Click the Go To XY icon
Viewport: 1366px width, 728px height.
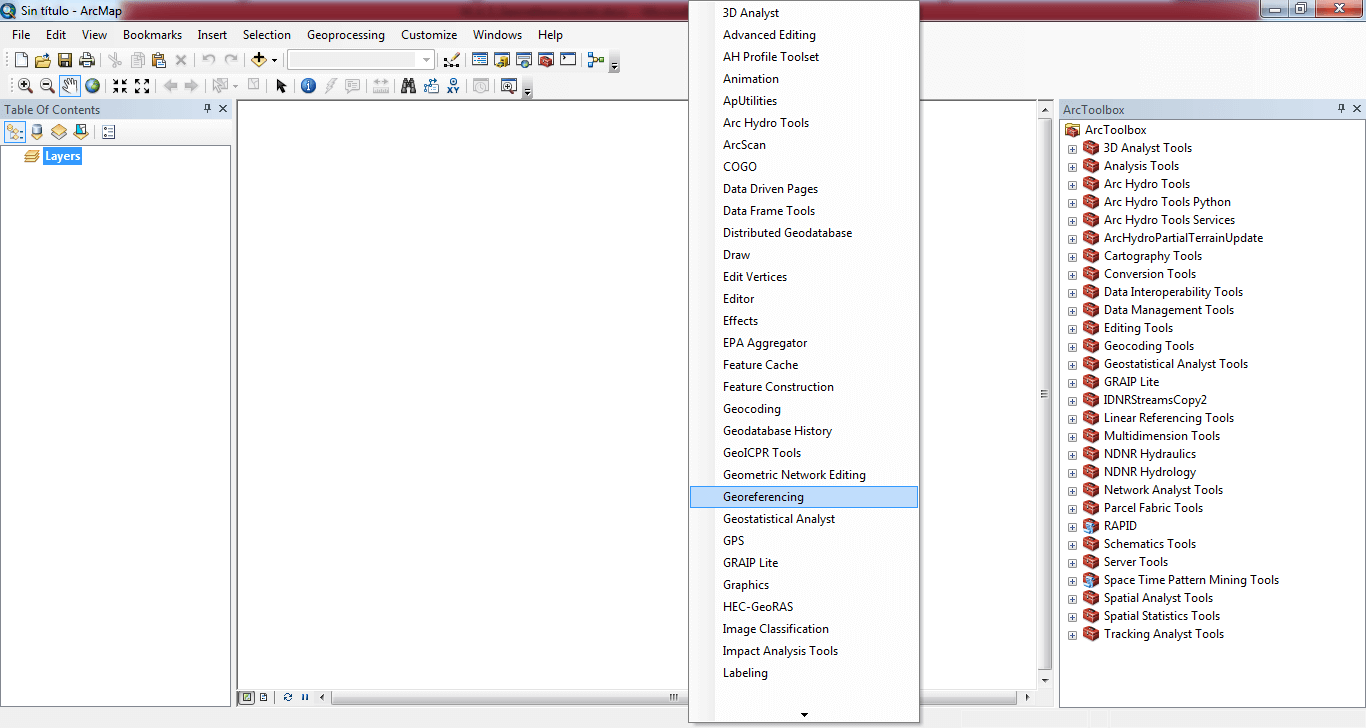point(454,86)
